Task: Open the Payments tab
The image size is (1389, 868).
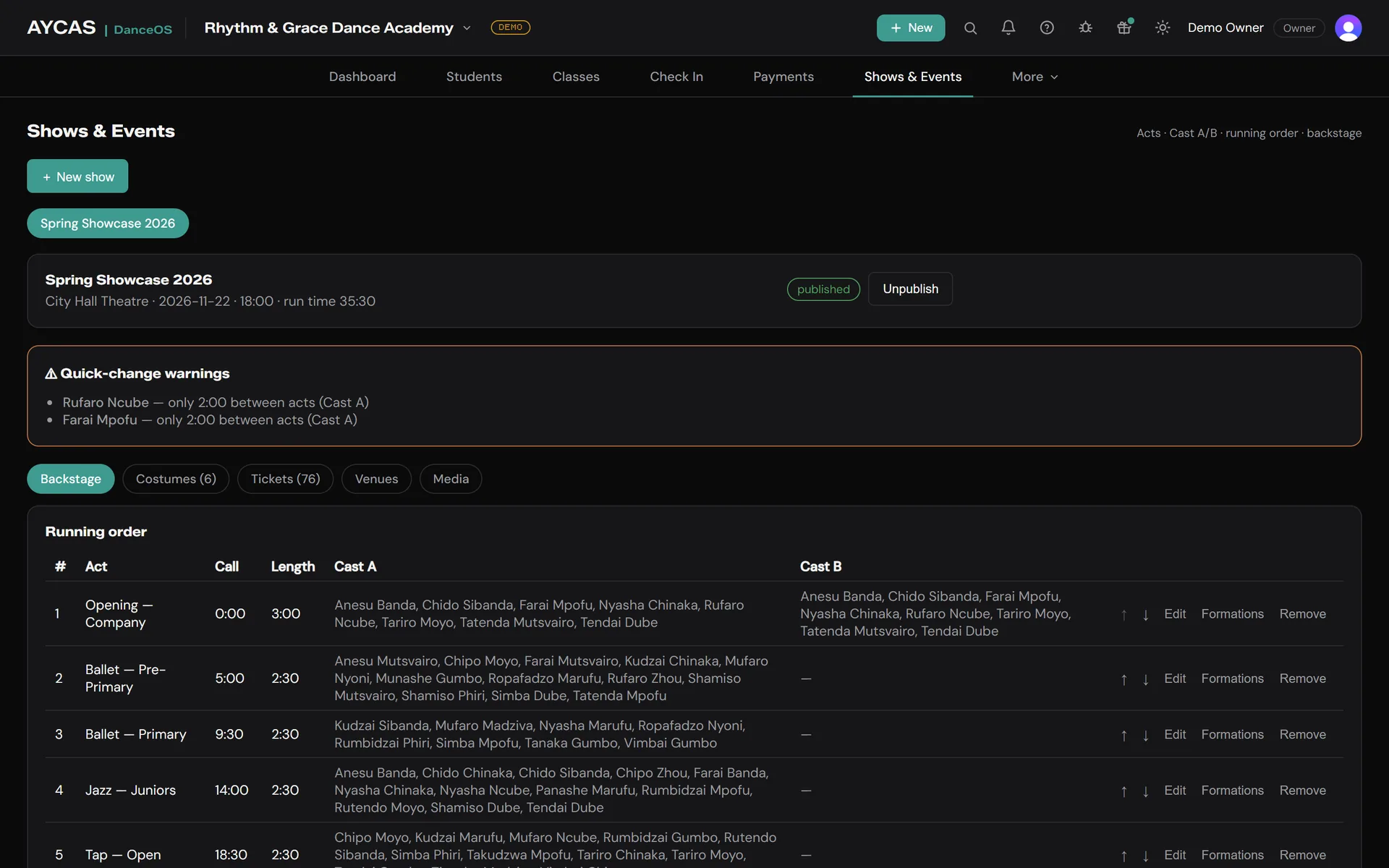Action: 783,77
